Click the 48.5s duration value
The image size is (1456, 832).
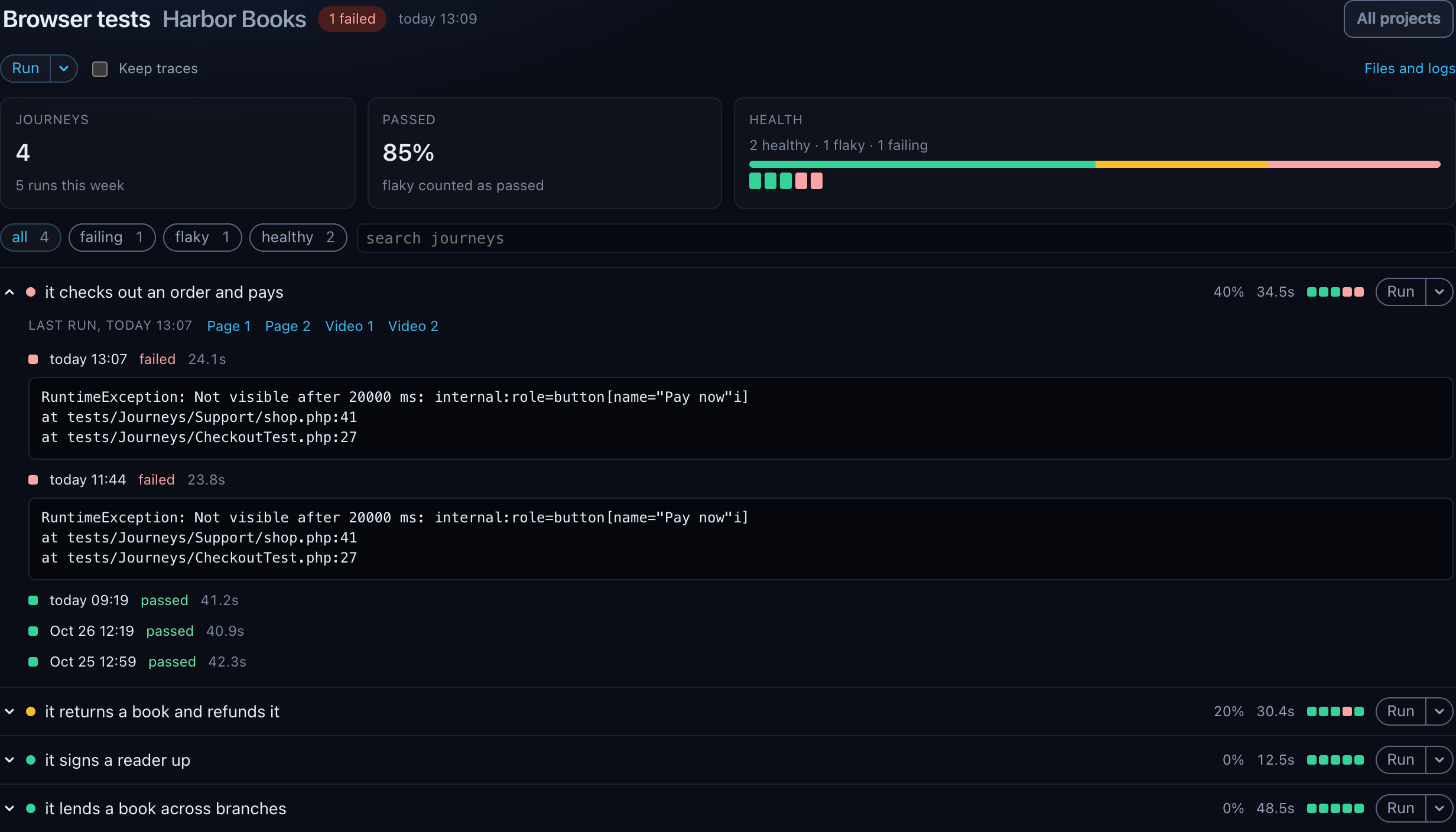point(1275,808)
